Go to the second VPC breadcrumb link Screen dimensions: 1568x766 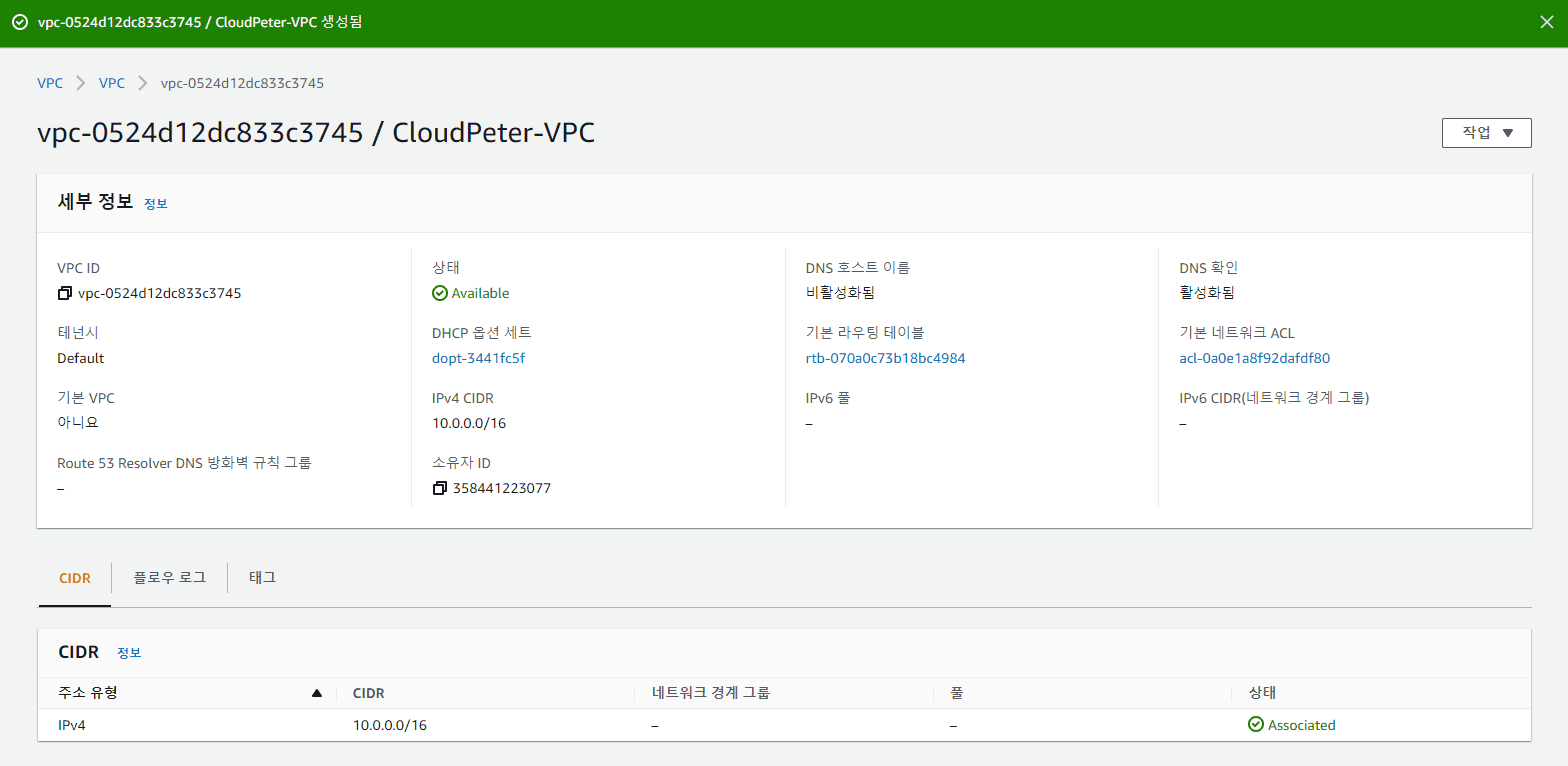[x=112, y=83]
